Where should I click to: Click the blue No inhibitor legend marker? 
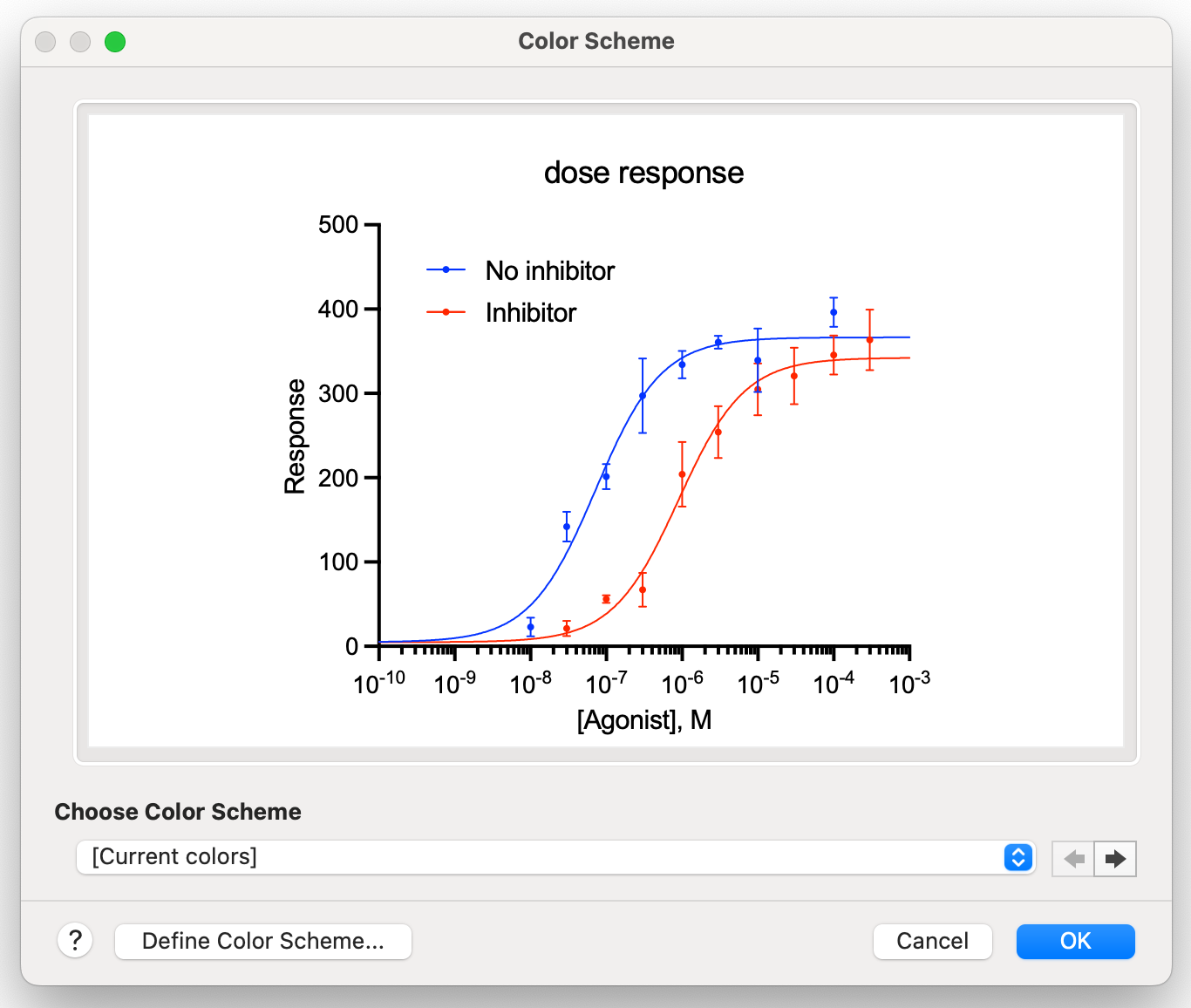pos(446,270)
